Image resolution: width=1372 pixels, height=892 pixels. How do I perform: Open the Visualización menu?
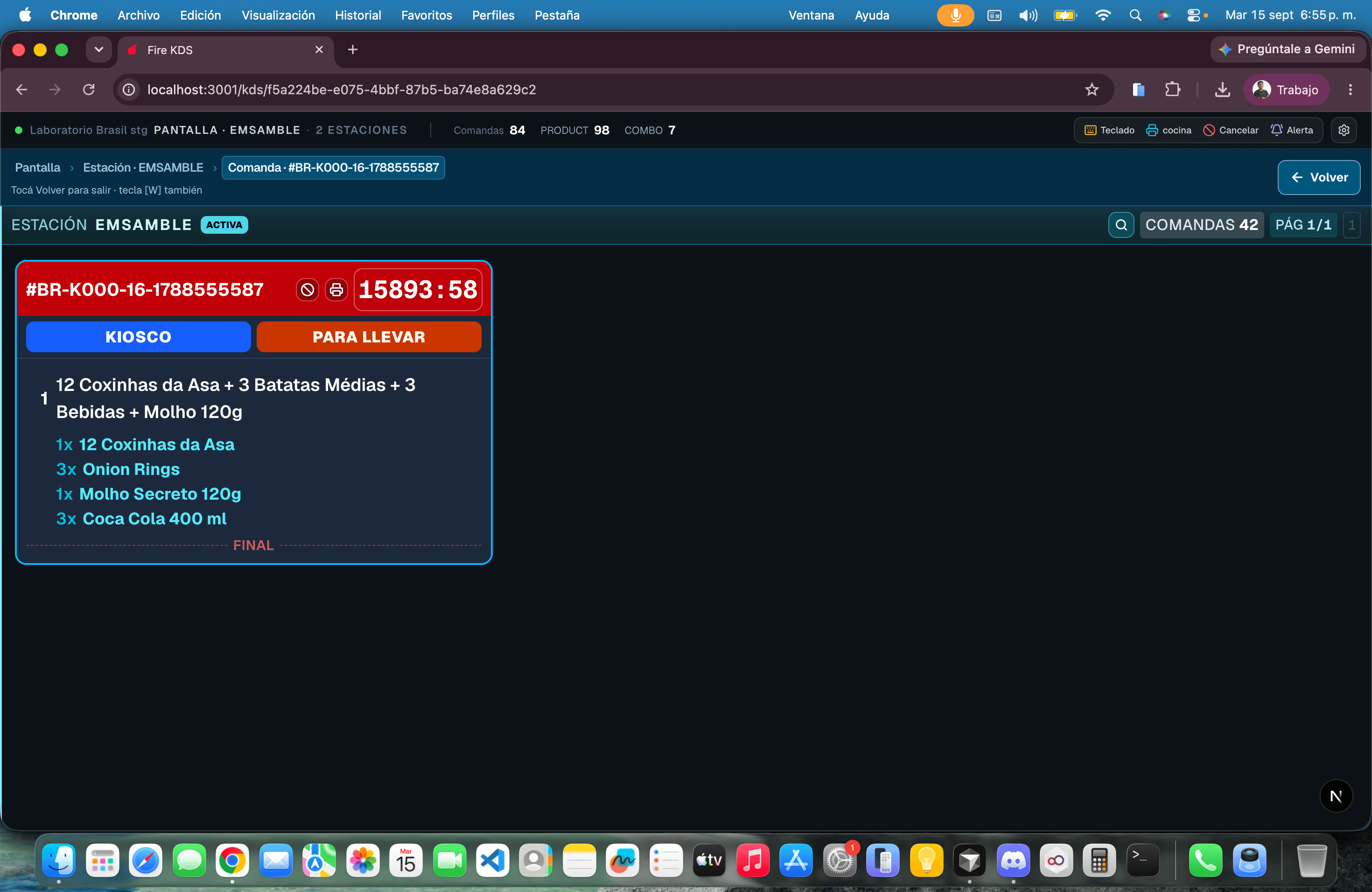click(278, 15)
